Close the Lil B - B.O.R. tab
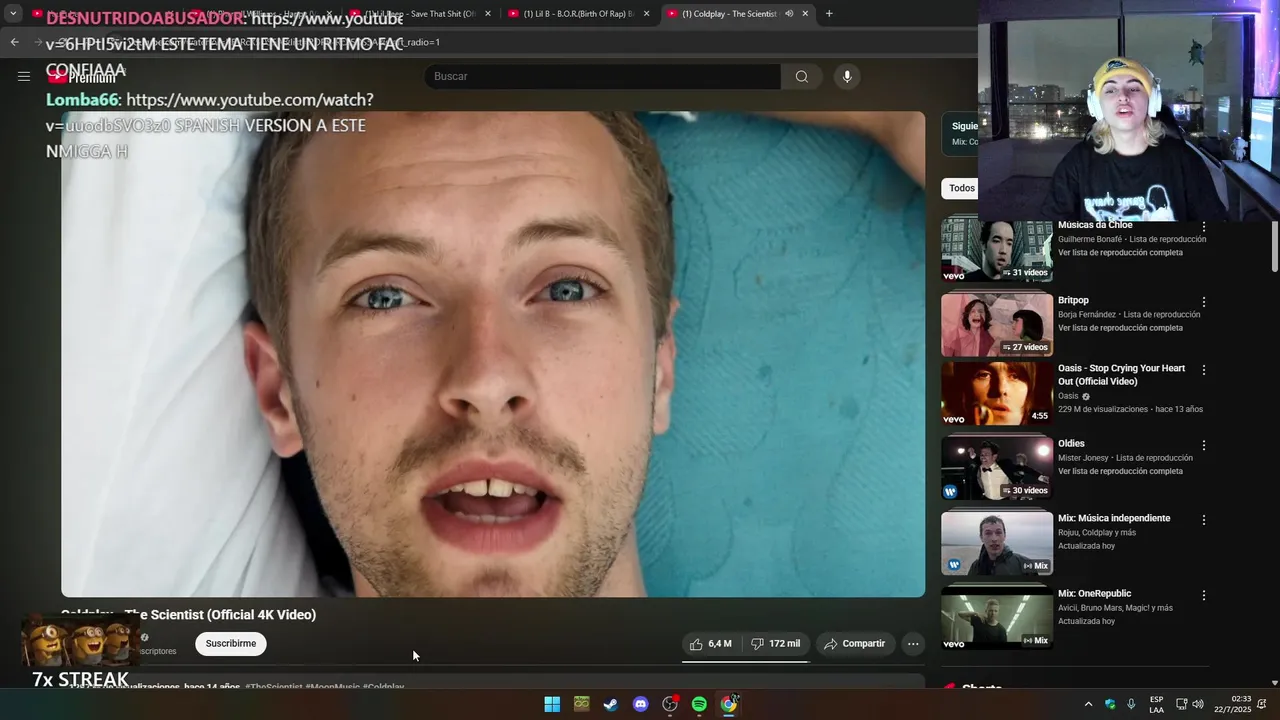 pos(646,14)
